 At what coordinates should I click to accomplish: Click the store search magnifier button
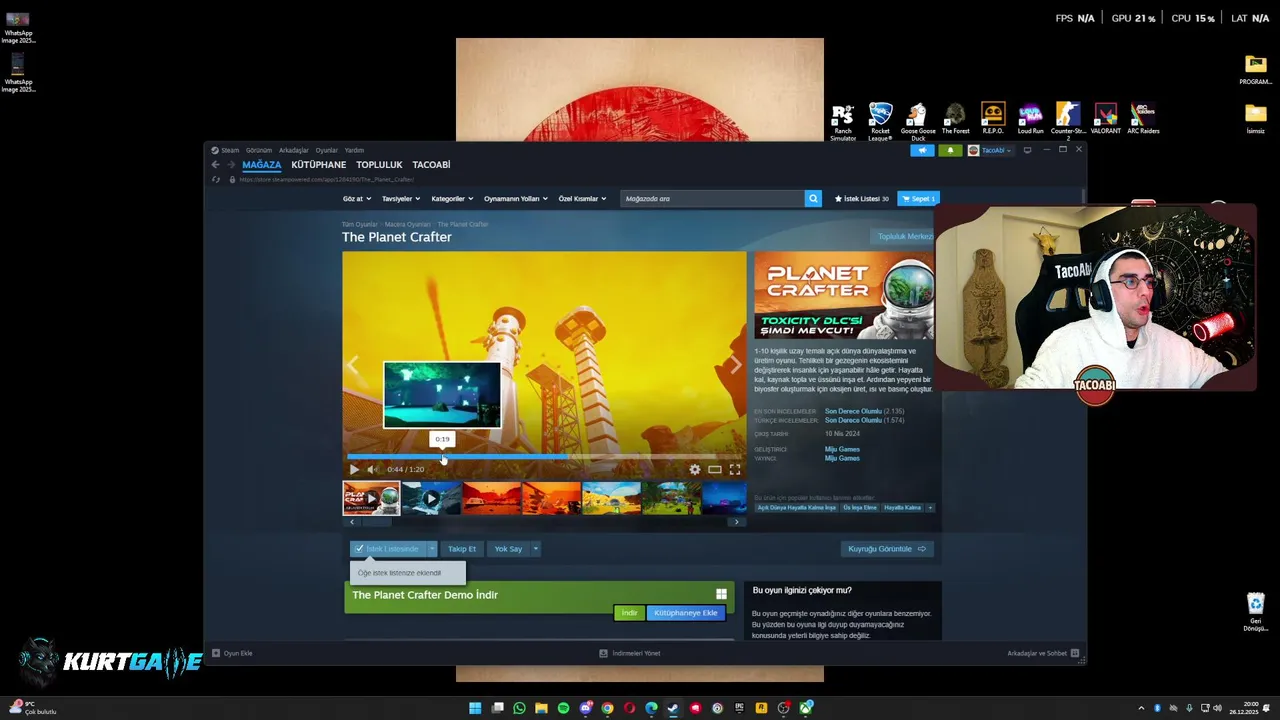[813, 198]
